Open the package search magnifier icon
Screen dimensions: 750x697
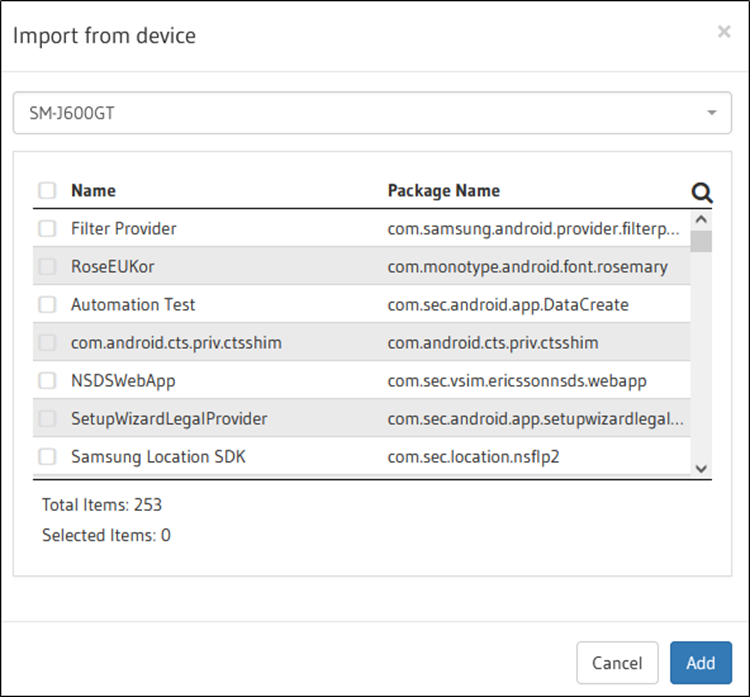click(x=702, y=193)
